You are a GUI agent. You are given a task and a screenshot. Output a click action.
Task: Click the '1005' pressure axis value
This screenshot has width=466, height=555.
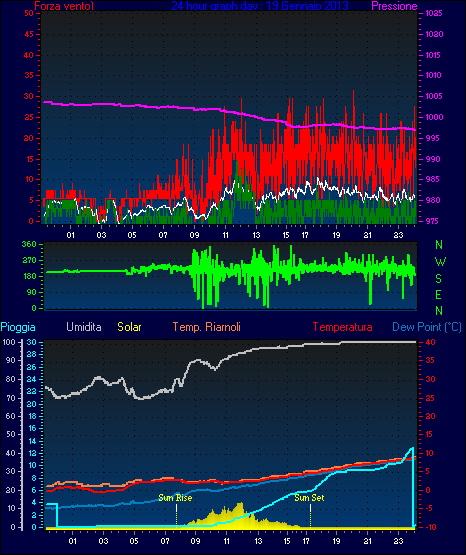[433, 96]
